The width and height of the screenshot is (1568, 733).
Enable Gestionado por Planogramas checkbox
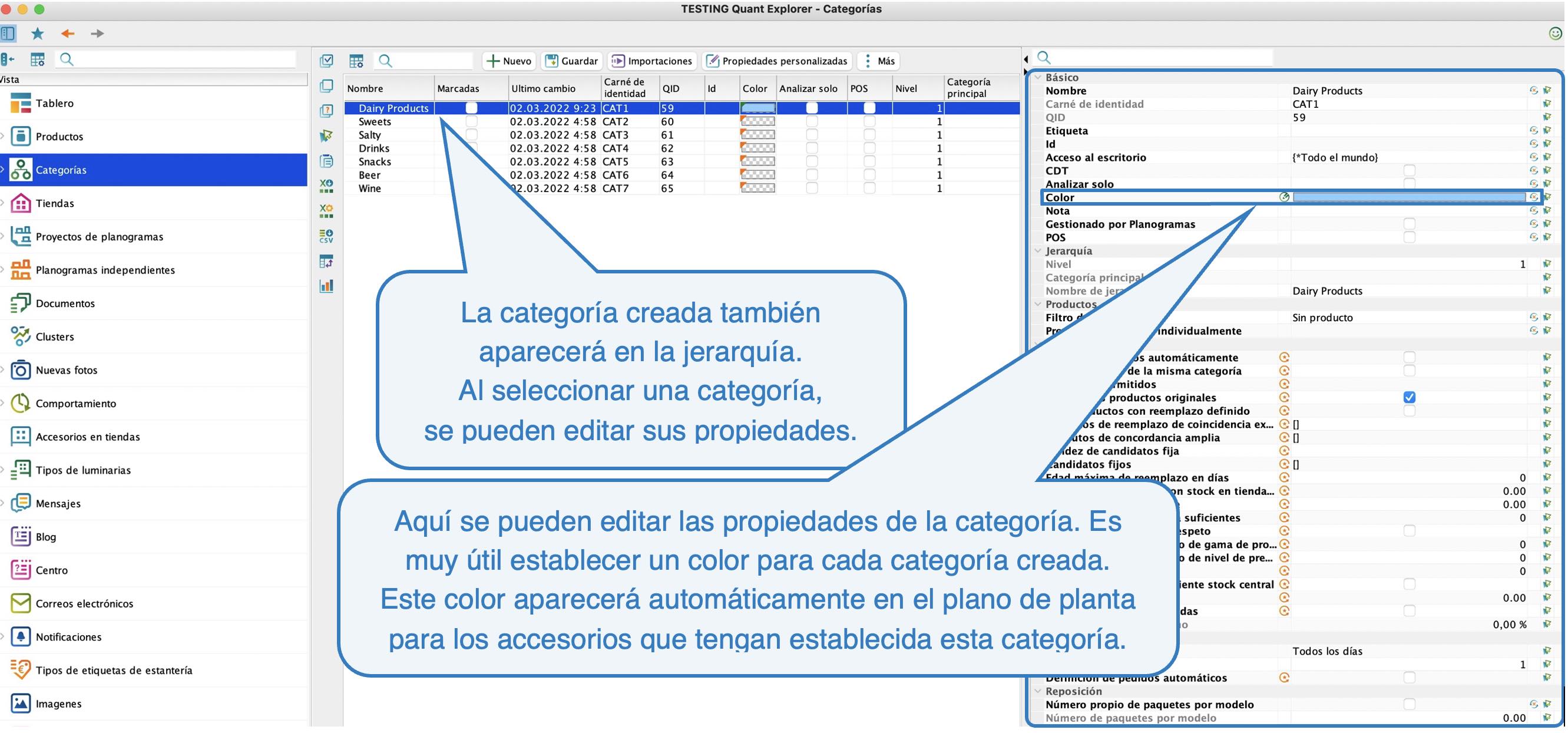pos(1409,224)
